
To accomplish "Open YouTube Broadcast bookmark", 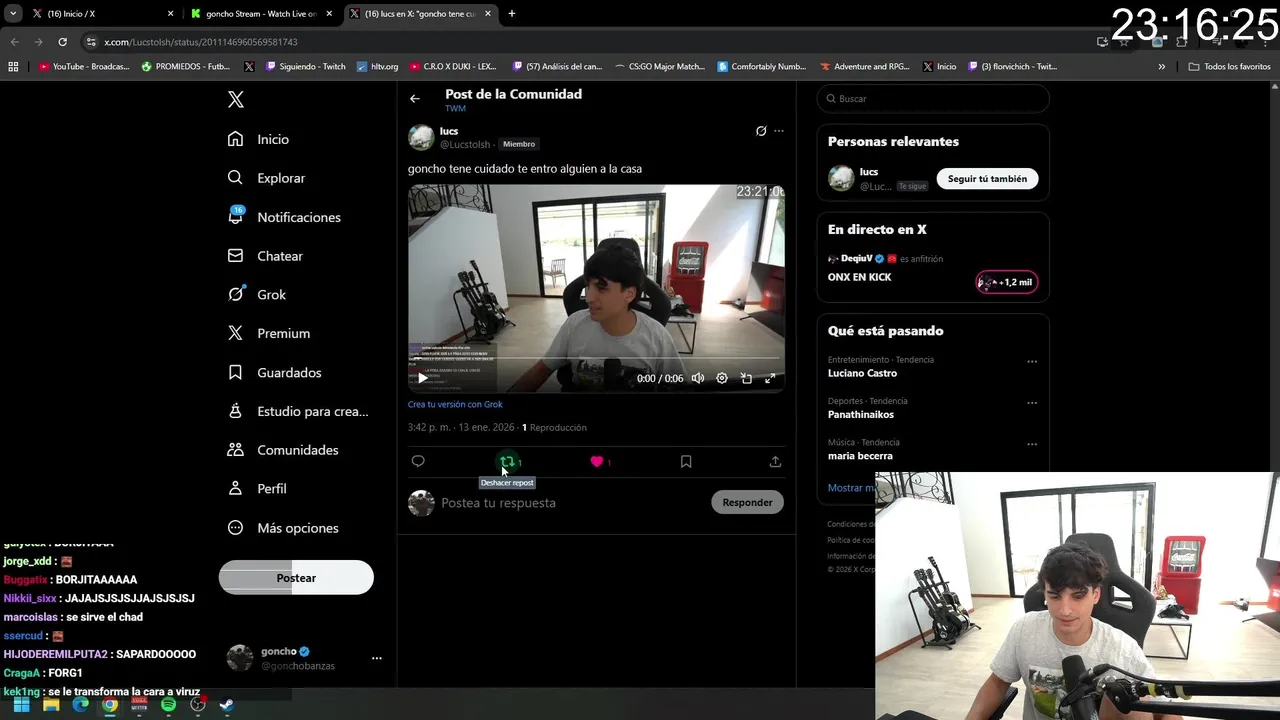I will 85,67.
